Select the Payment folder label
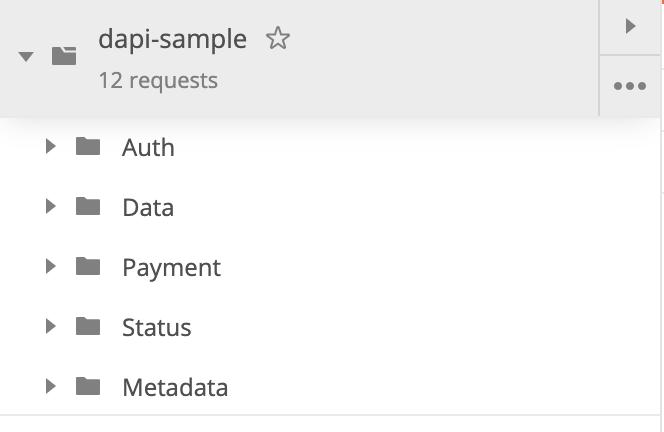 pos(171,268)
